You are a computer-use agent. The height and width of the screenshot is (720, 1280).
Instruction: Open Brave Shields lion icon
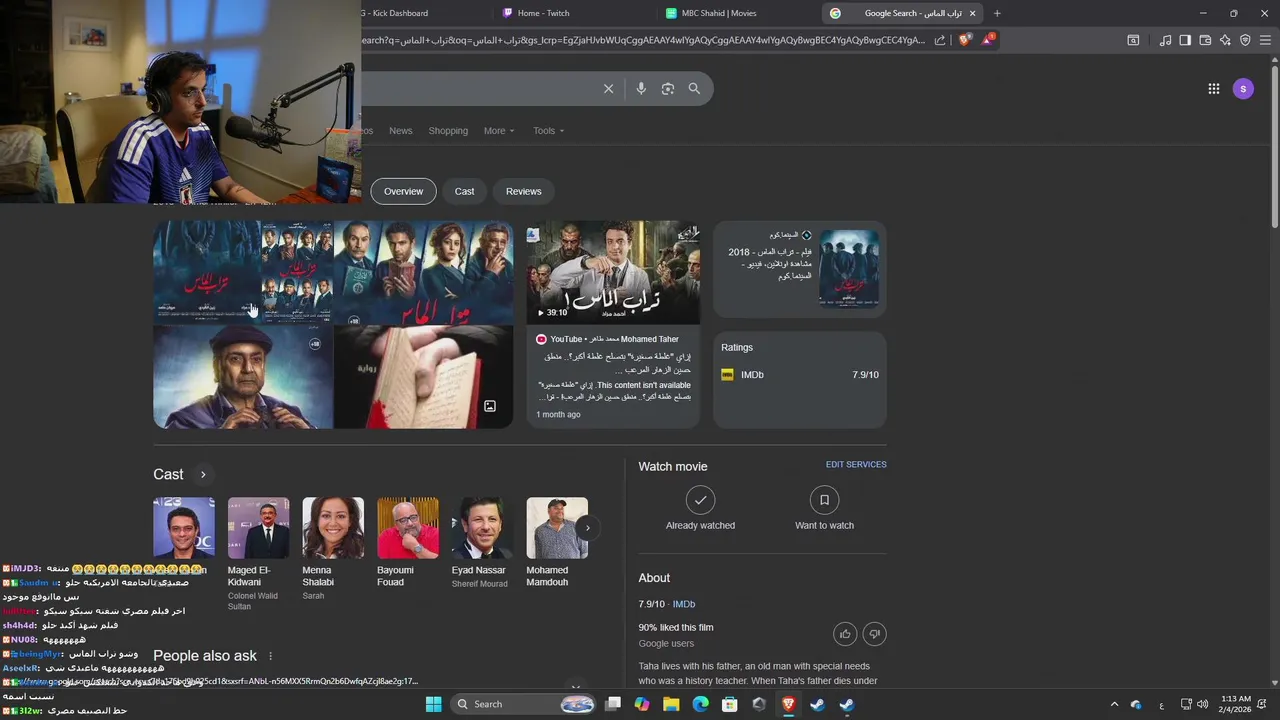tap(964, 40)
